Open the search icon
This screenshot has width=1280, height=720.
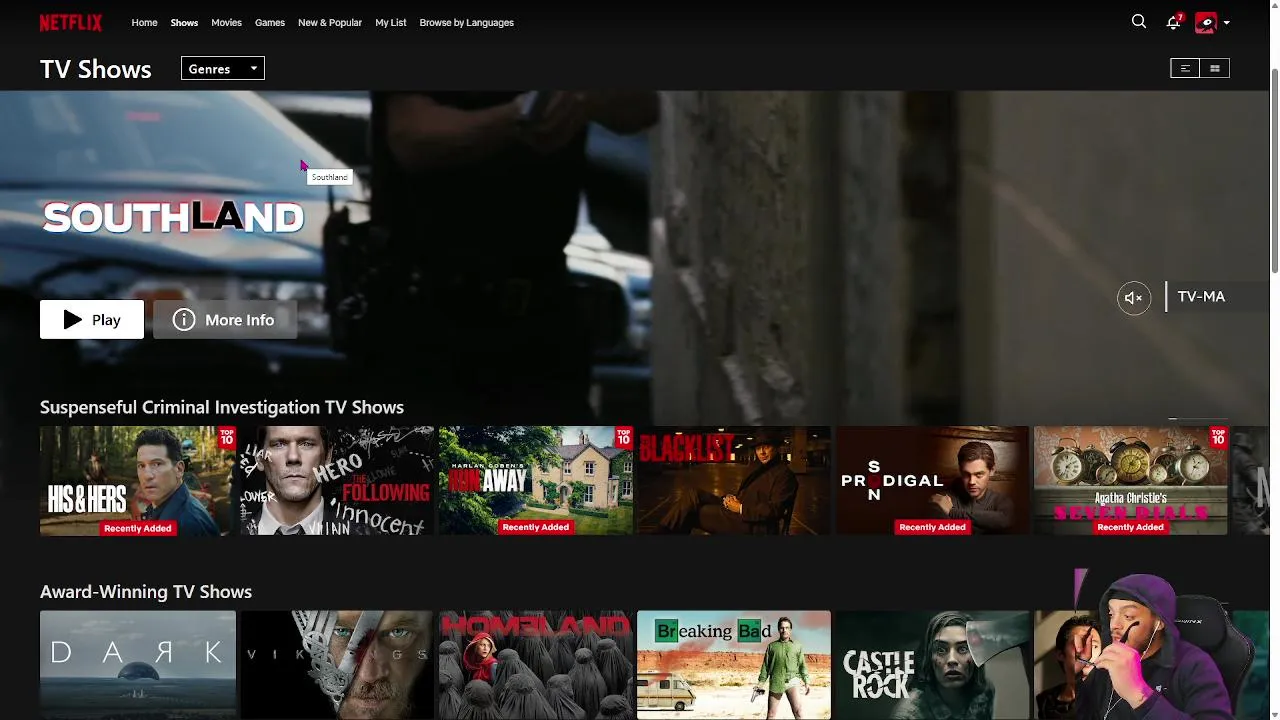click(1139, 22)
